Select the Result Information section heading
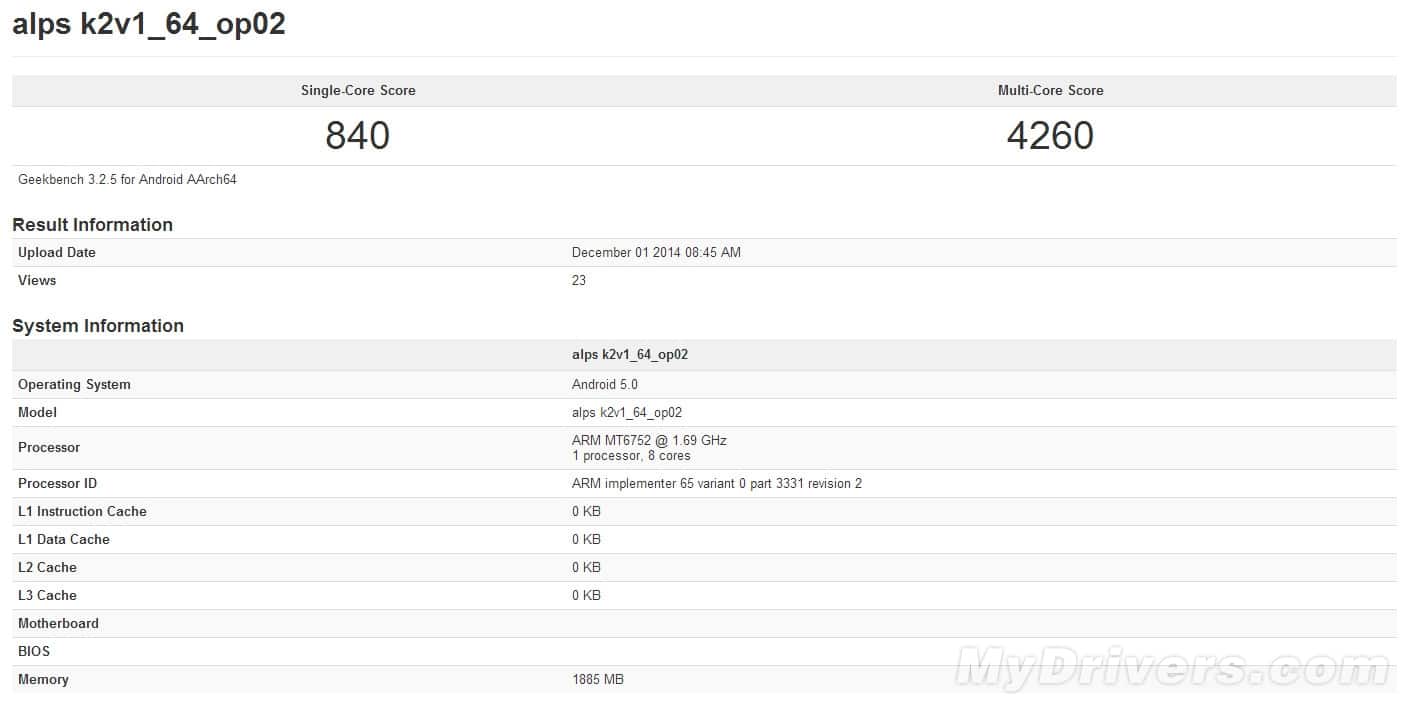 92,225
